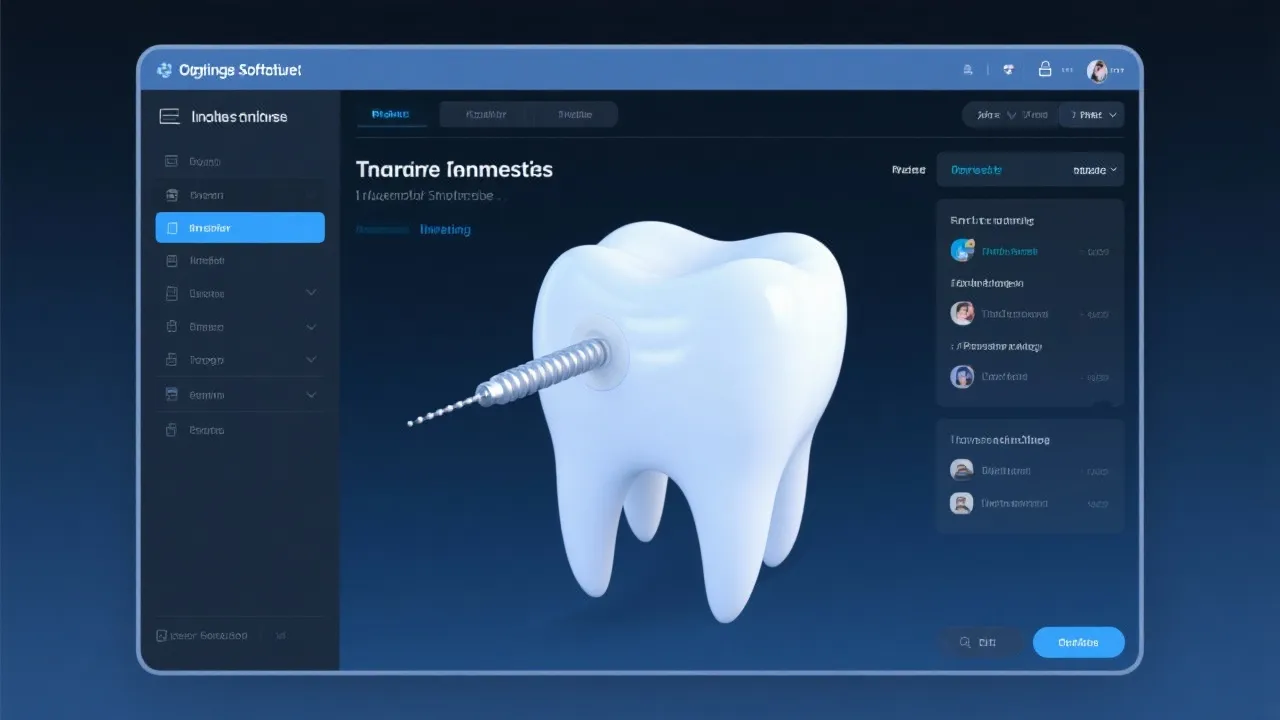Click icon of the last sidebar item
Image resolution: width=1280 pixels, height=720 pixels.
(170, 430)
